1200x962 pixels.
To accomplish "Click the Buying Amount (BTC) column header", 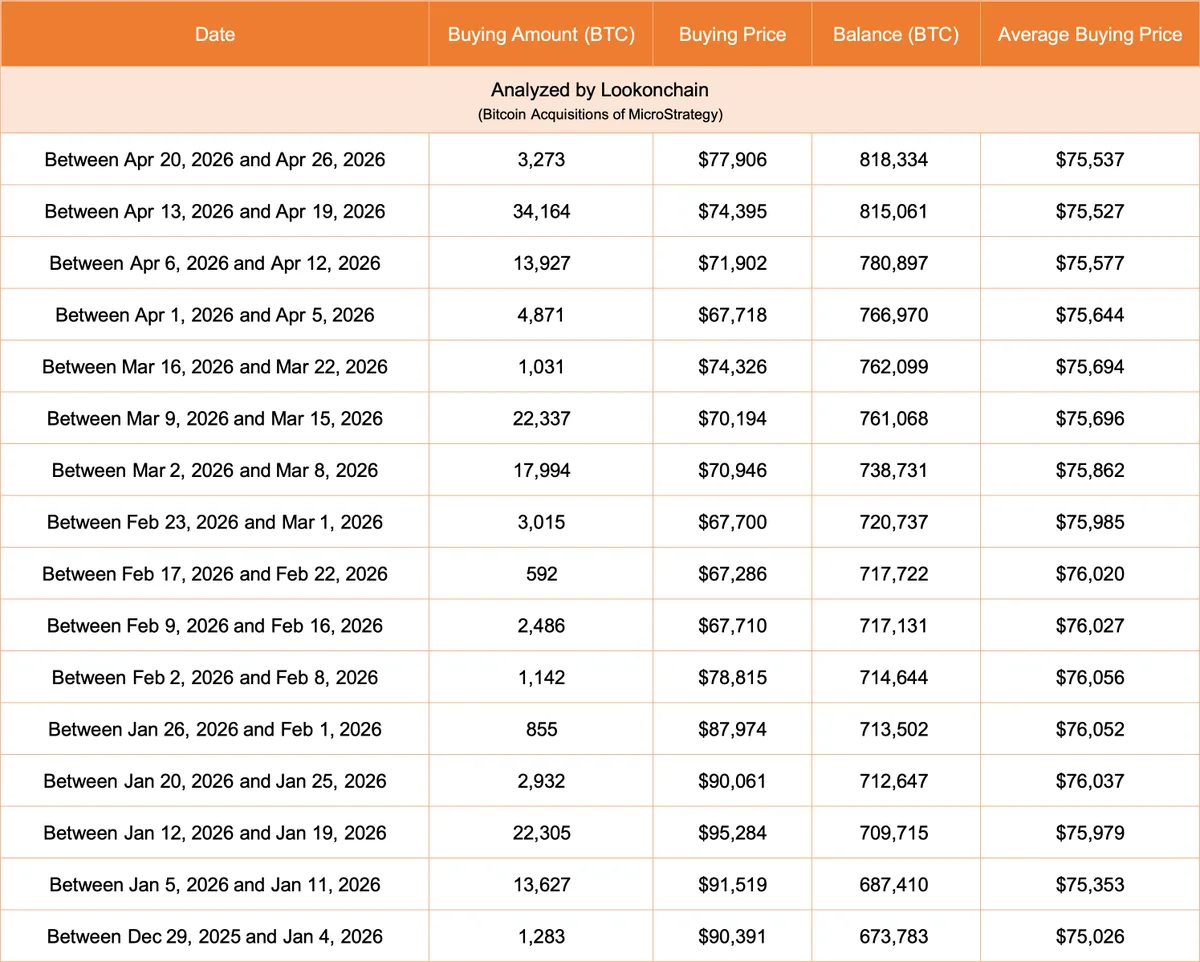I will pyautogui.click(x=541, y=34).
